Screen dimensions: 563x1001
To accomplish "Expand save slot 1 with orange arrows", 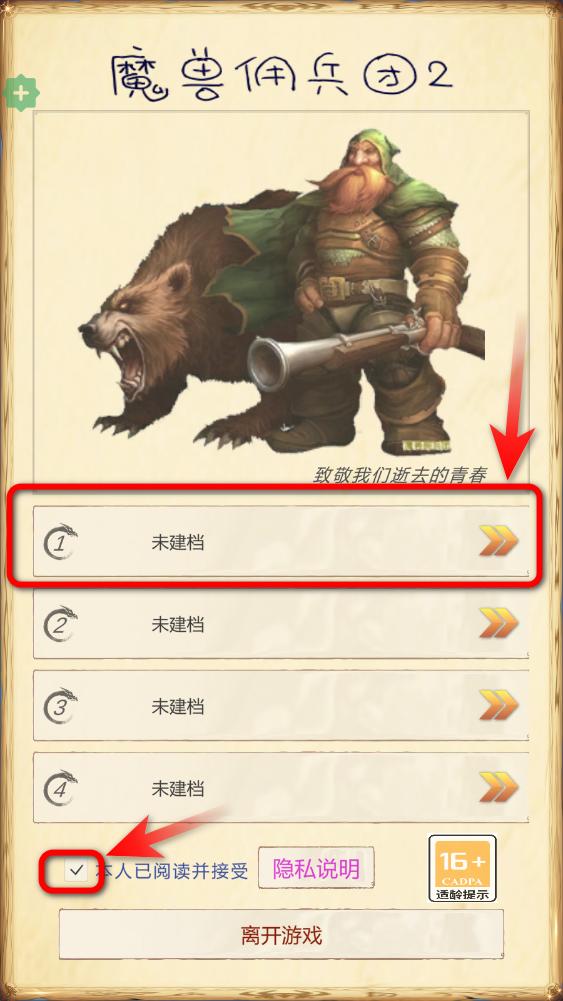I will 499,542.
